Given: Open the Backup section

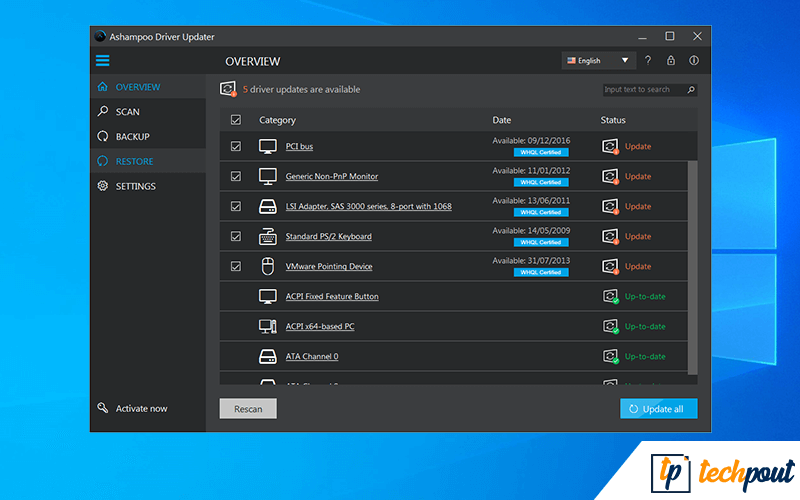Looking at the screenshot, I should 148,137.
